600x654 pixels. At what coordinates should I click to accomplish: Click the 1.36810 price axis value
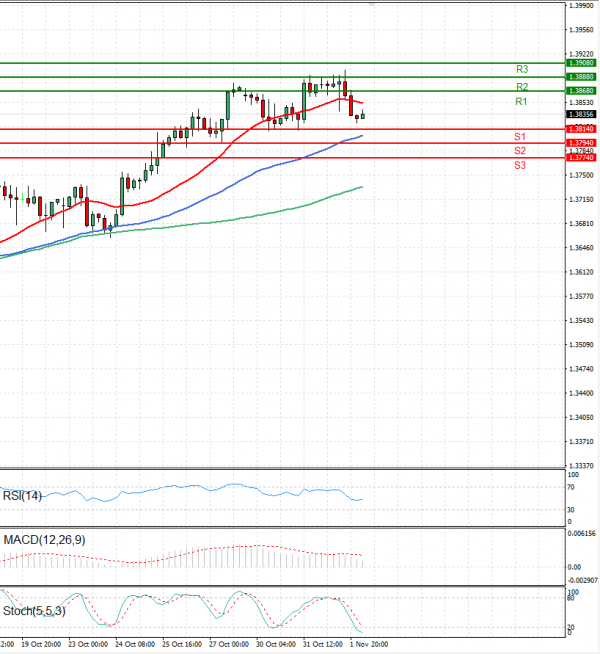pos(581,224)
